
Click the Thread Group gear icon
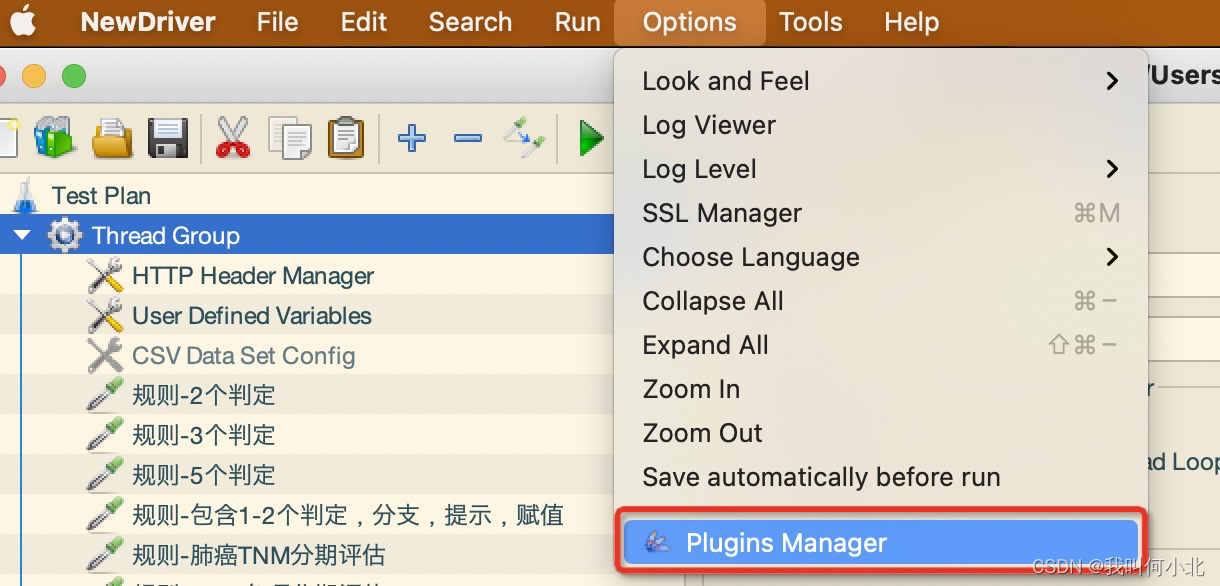tap(65, 236)
